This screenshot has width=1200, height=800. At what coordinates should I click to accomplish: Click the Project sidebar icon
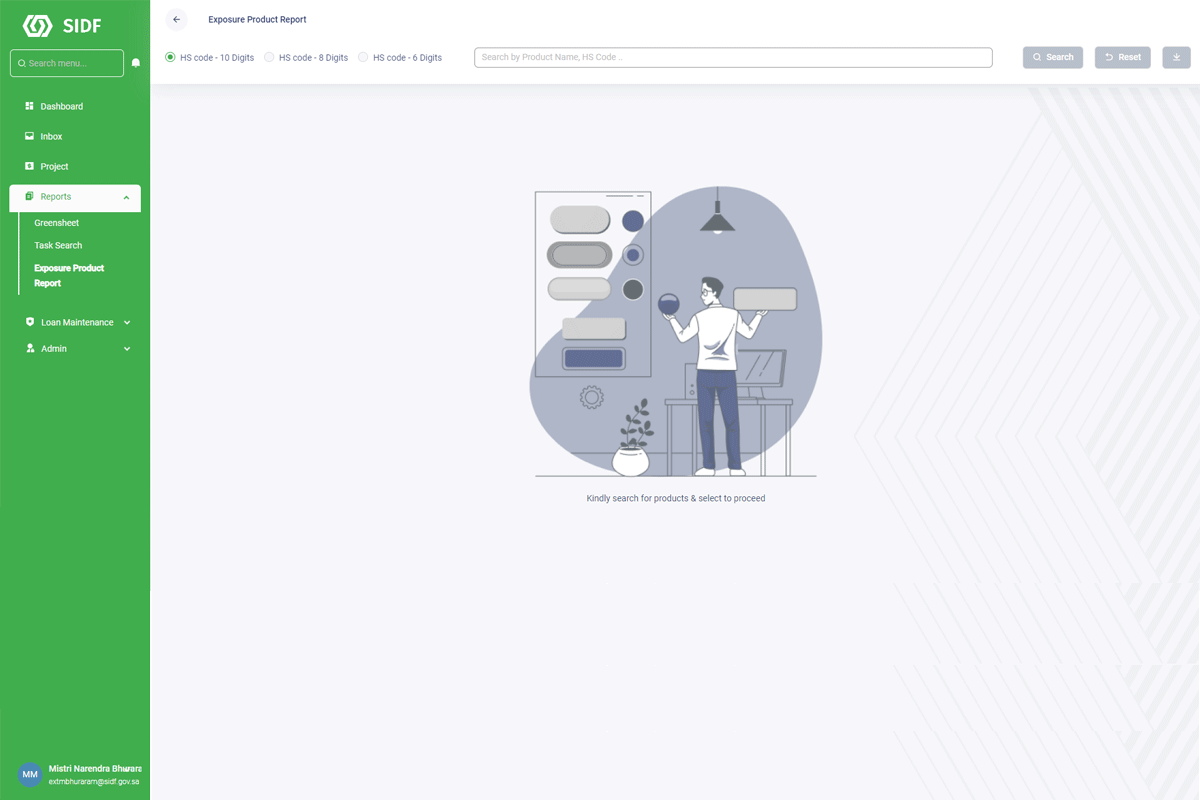coord(27,166)
